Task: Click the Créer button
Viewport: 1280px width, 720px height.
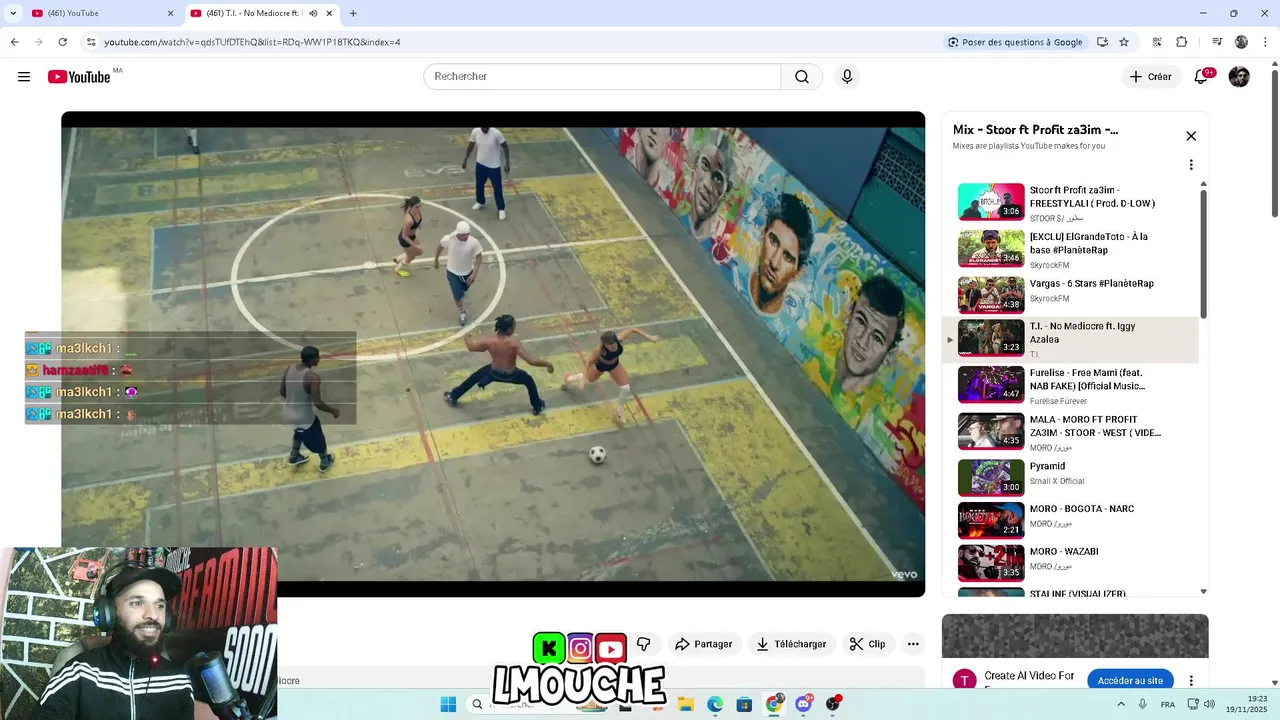Action: click(1150, 77)
